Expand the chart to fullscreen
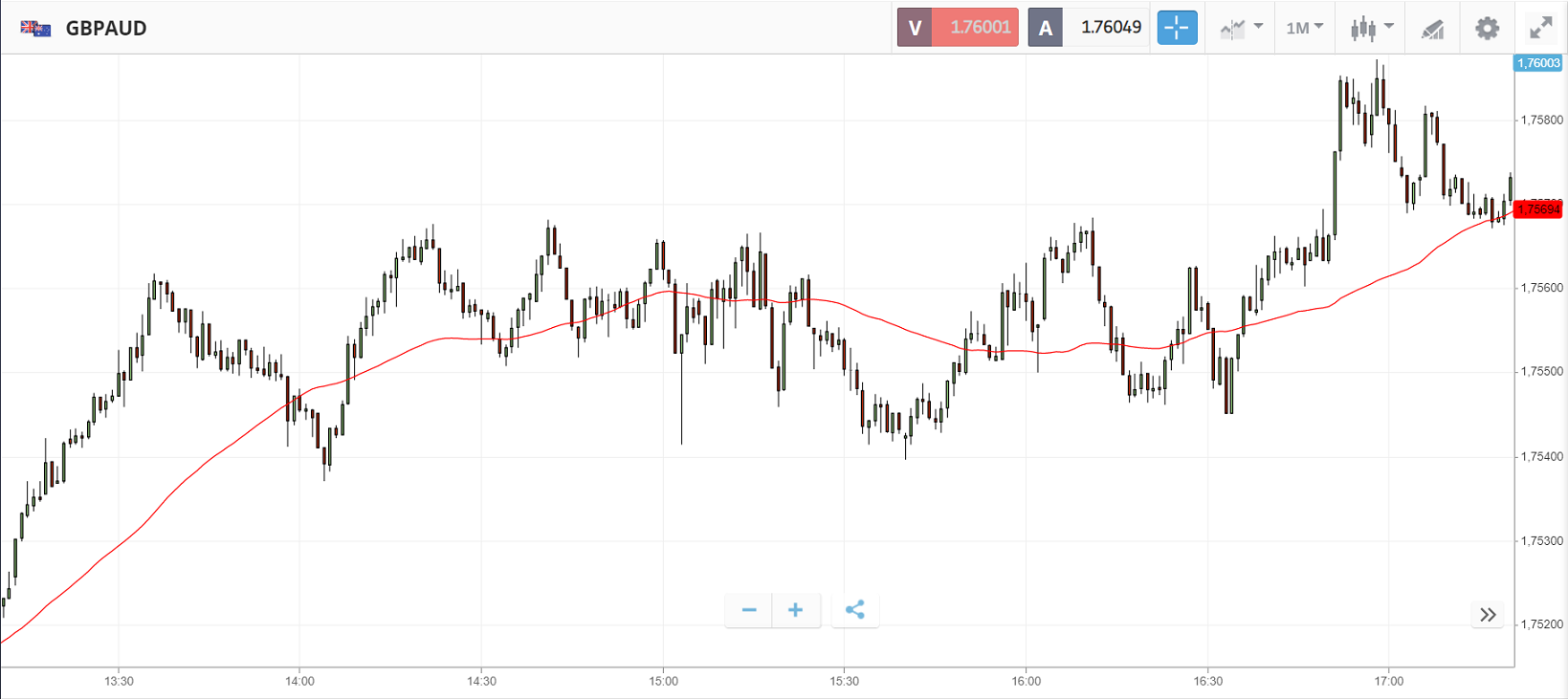Viewport: 1568px width, 699px height. pyautogui.click(x=1540, y=28)
